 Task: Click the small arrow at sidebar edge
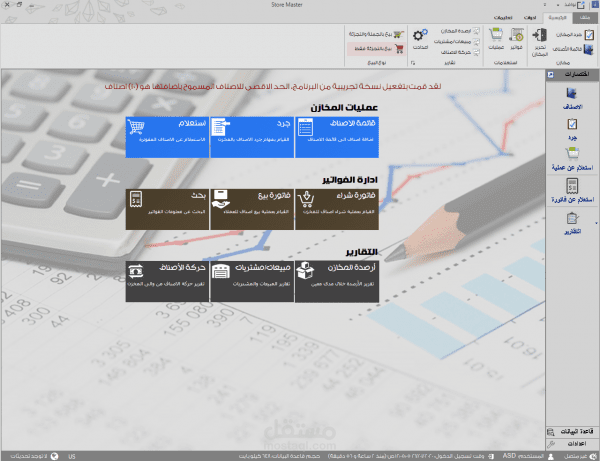[596, 223]
